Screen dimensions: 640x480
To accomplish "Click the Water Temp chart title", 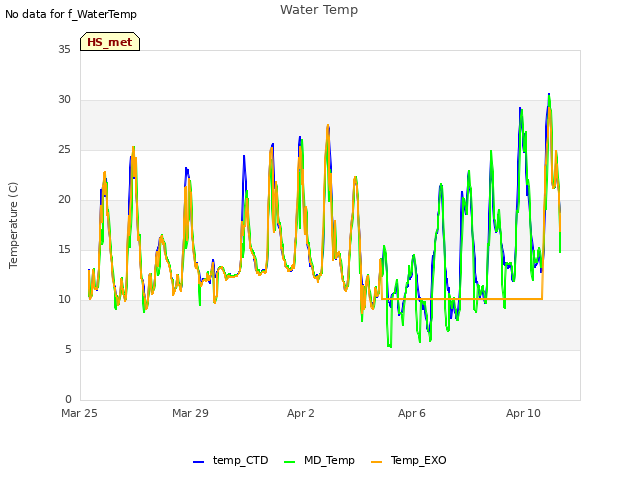I will [319, 10].
